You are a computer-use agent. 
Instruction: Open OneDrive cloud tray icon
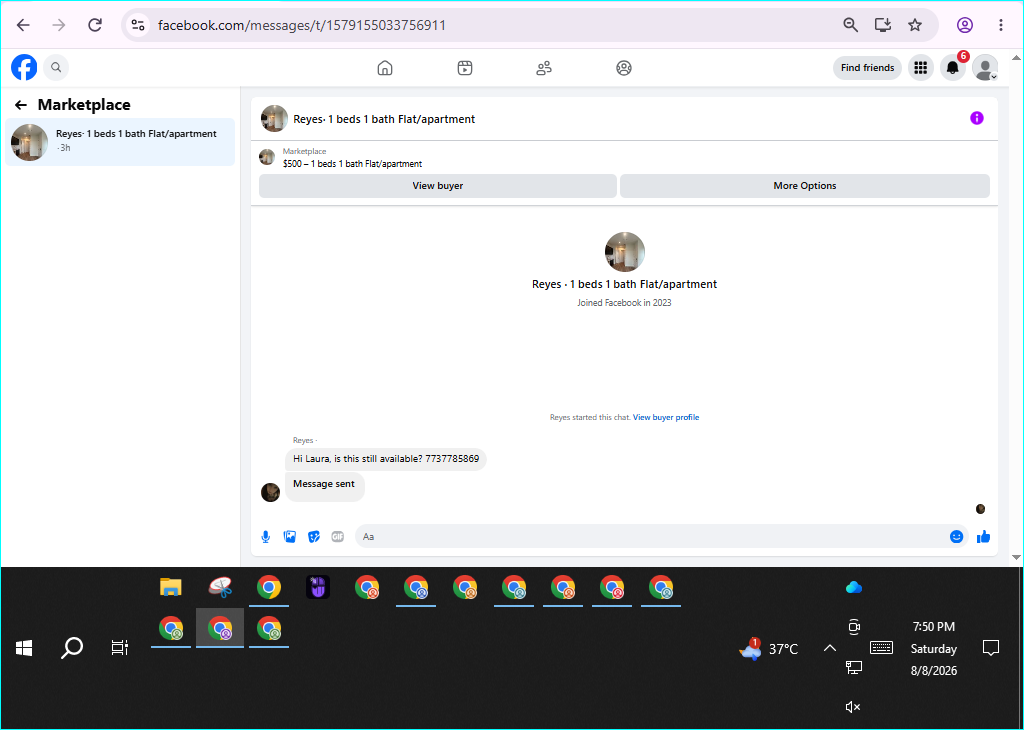click(x=854, y=588)
